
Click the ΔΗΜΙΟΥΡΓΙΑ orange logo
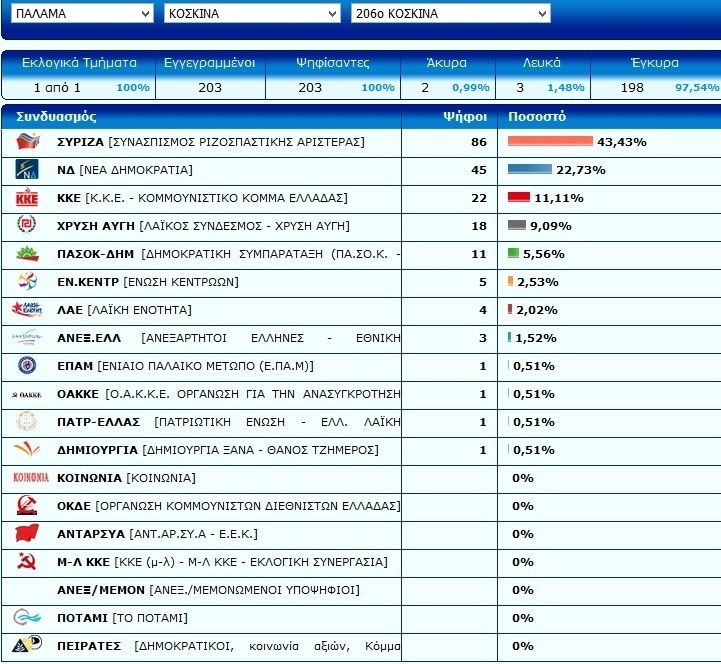[x=27, y=449]
